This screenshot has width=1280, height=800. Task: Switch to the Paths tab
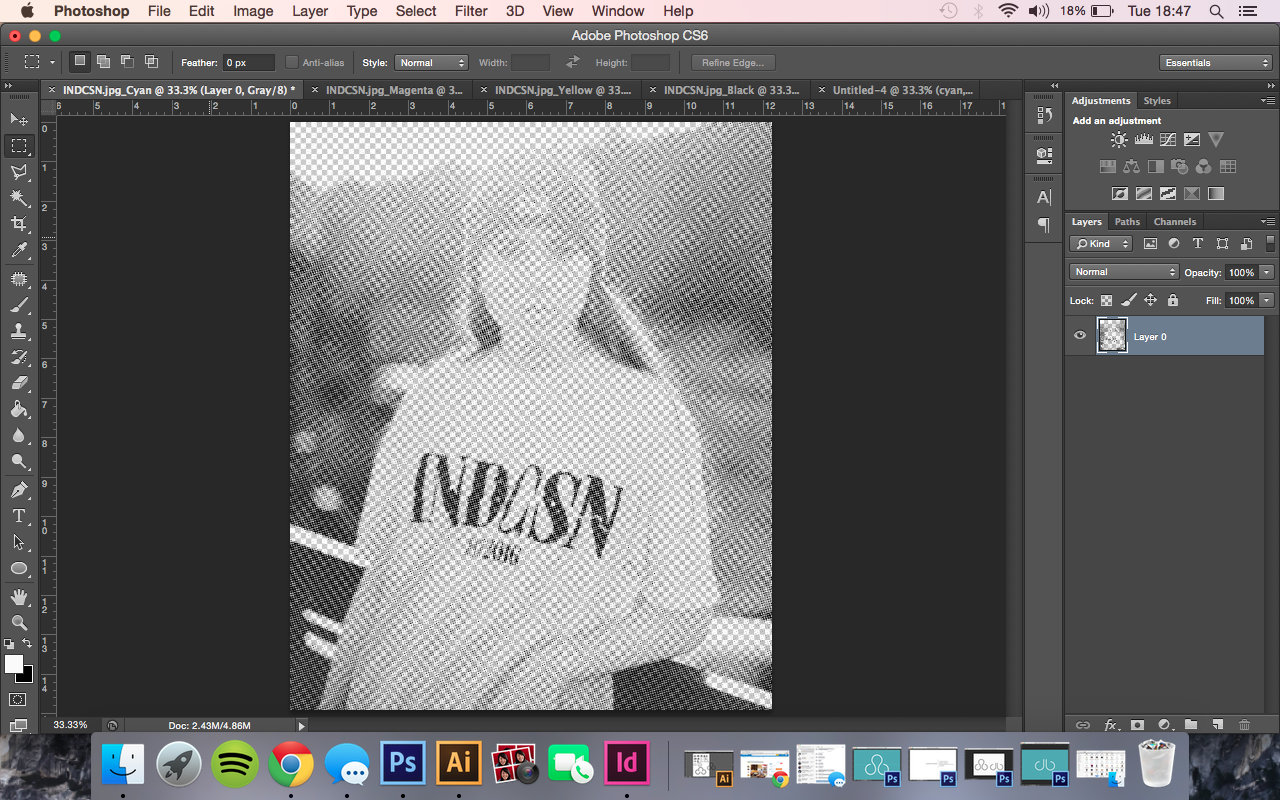1127,222
